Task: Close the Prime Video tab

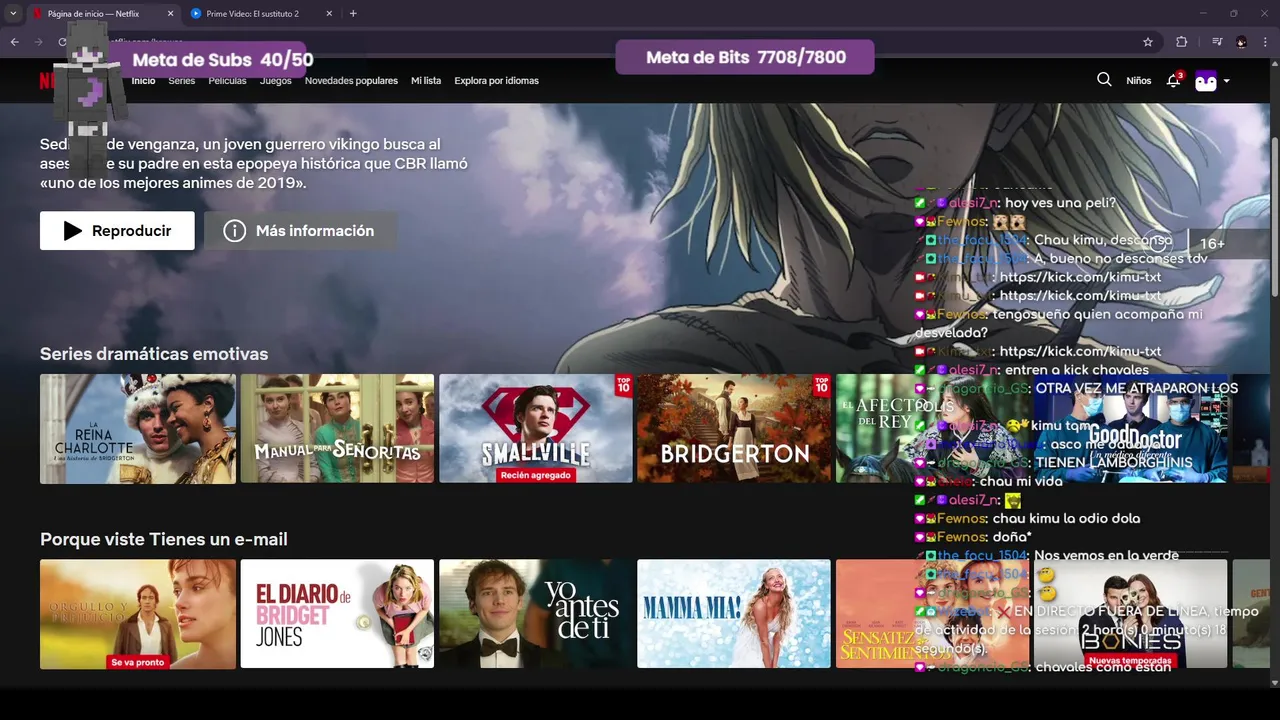Action: click(329, 14)
